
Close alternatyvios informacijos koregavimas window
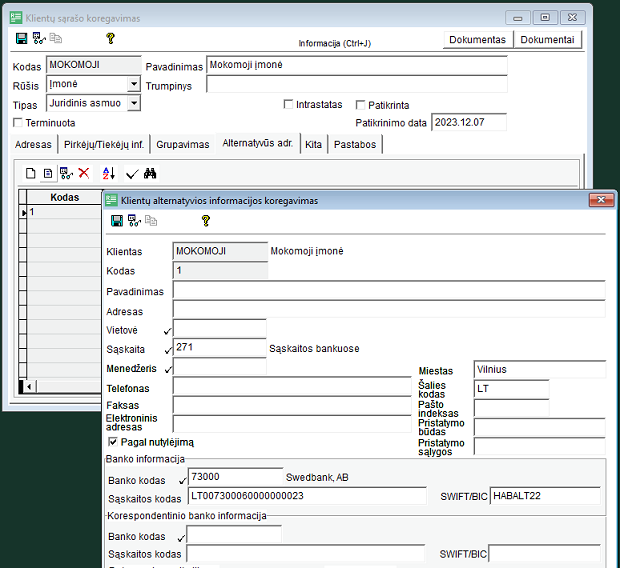[x=601, y=200]
